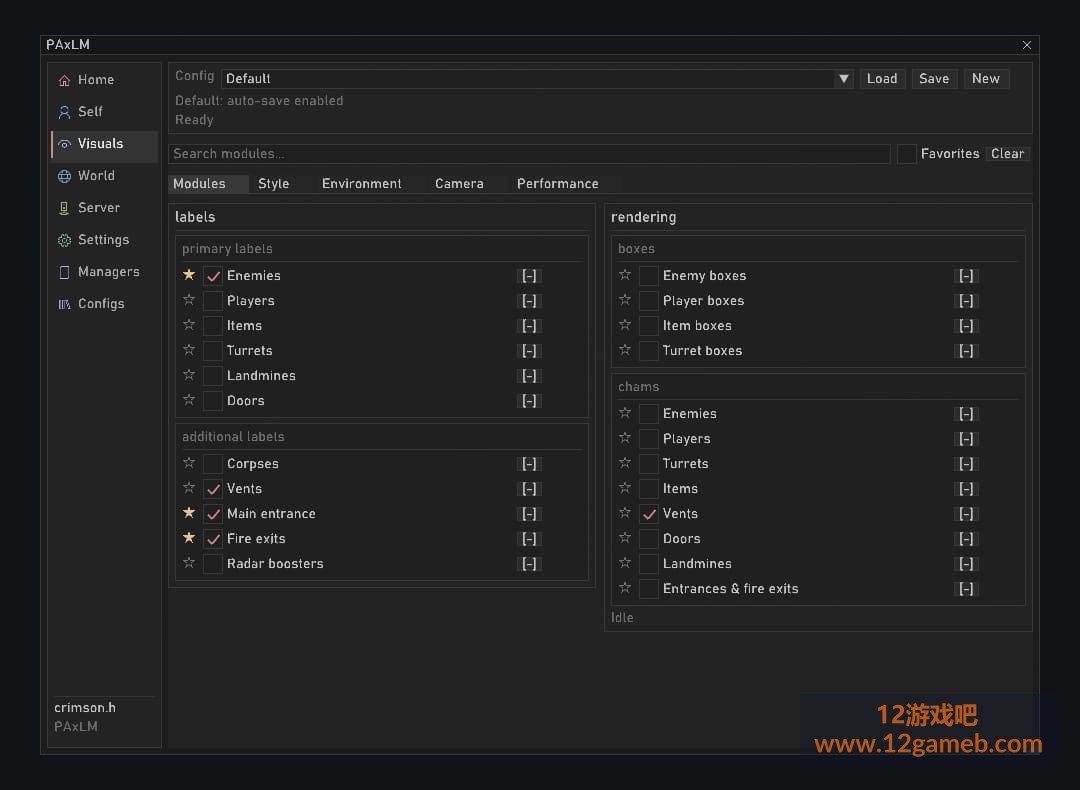
Task: Uncheck the Vents chams checkbox
Action: click(649, 514)
